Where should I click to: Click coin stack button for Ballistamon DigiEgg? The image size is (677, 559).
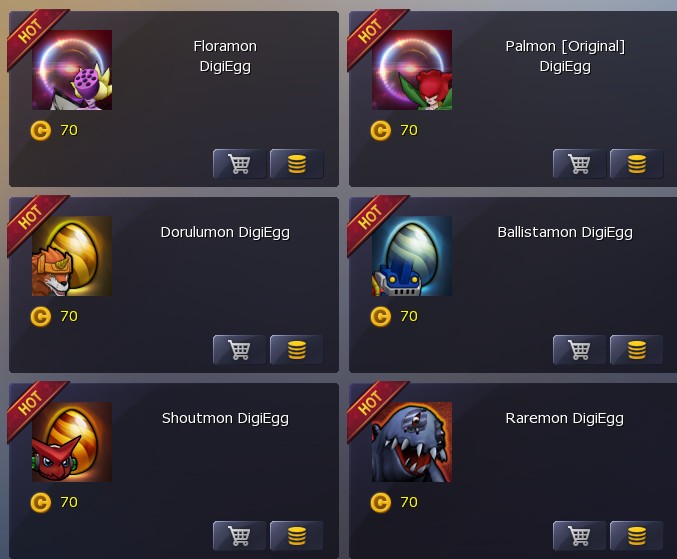[x=636, y=350]
